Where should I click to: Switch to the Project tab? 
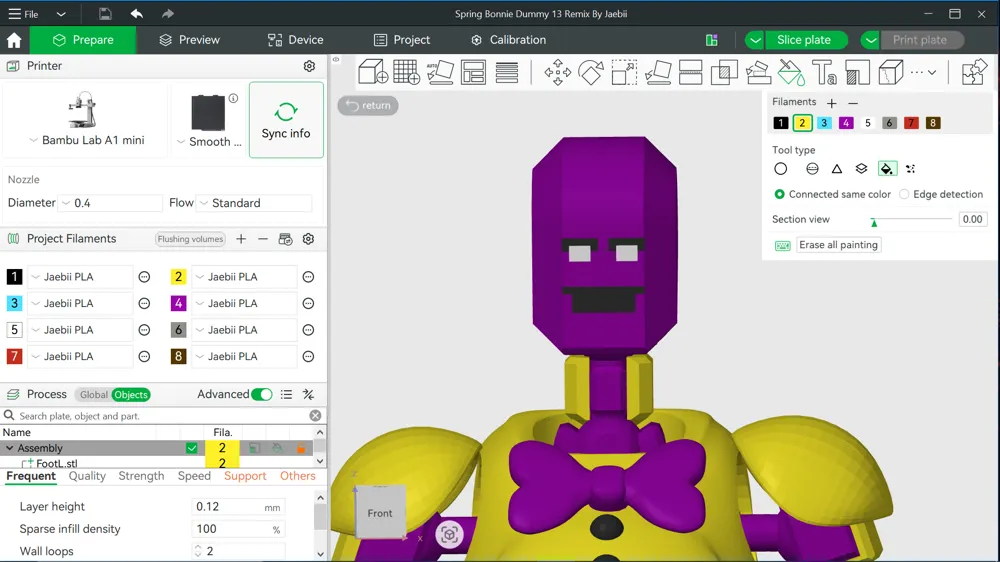tap(402, 40)
